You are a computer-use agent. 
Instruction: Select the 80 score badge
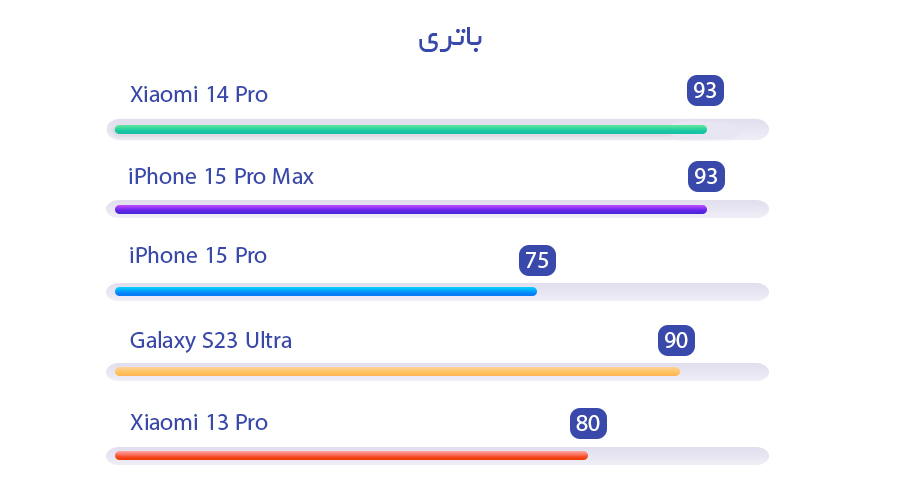point(588,424)
